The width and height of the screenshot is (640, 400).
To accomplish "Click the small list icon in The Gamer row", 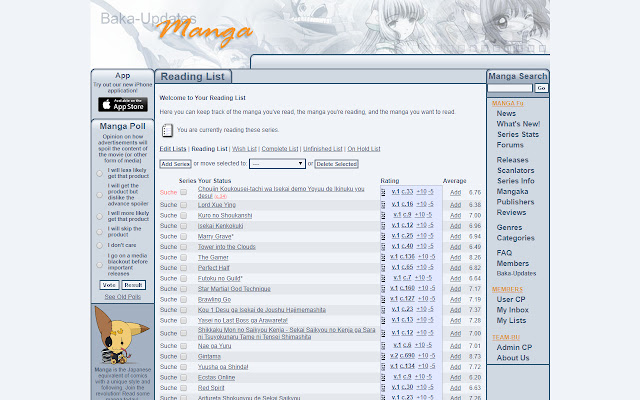I will [x=383, y=257].
